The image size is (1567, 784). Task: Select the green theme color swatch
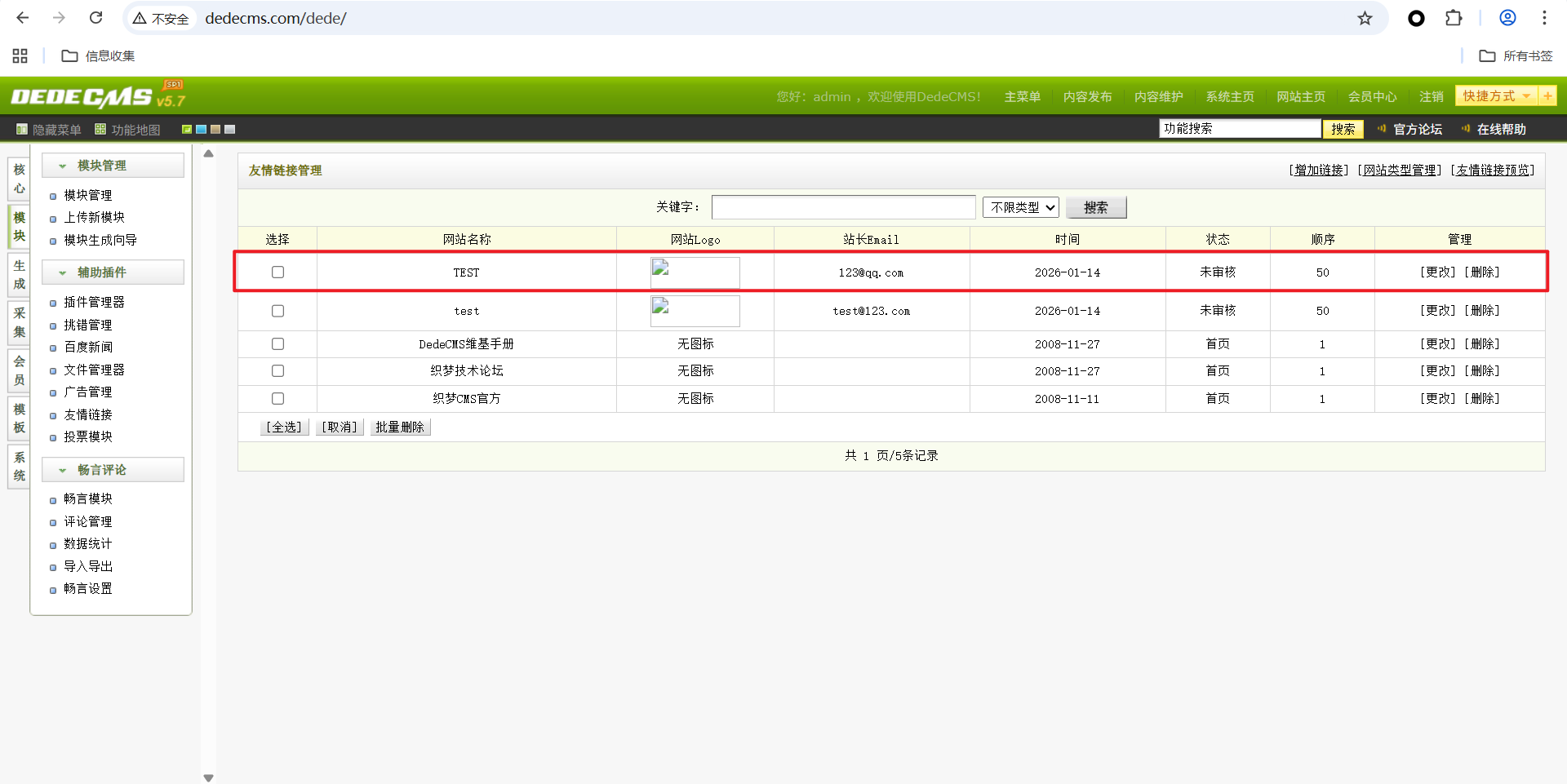click(x=187, y=129)
